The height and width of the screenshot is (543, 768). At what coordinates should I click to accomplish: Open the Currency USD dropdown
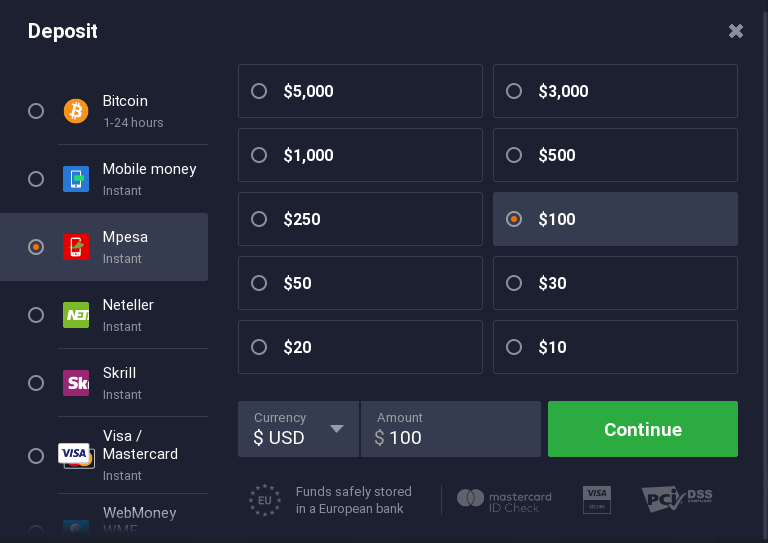[x=298, y=429]
